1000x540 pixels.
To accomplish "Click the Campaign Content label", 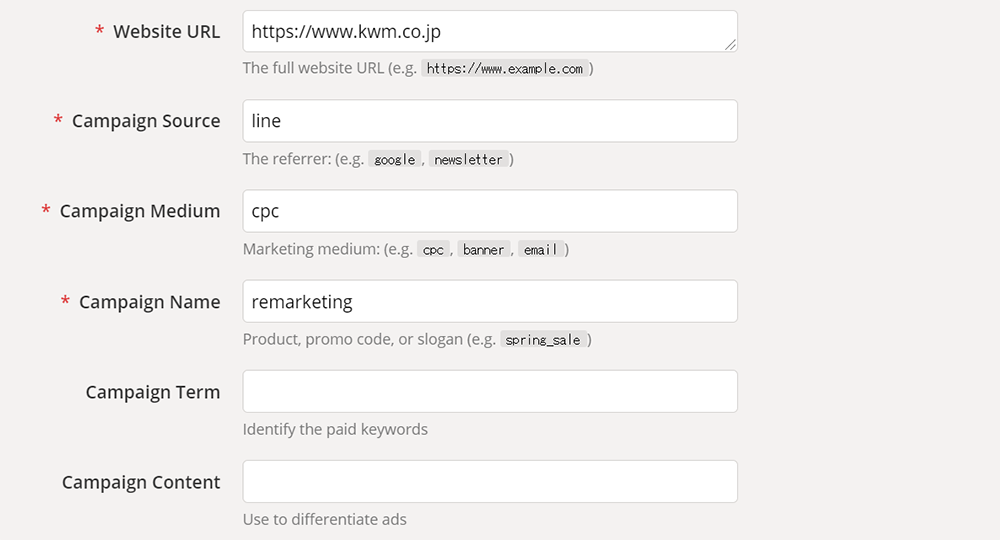I will 141,482.
